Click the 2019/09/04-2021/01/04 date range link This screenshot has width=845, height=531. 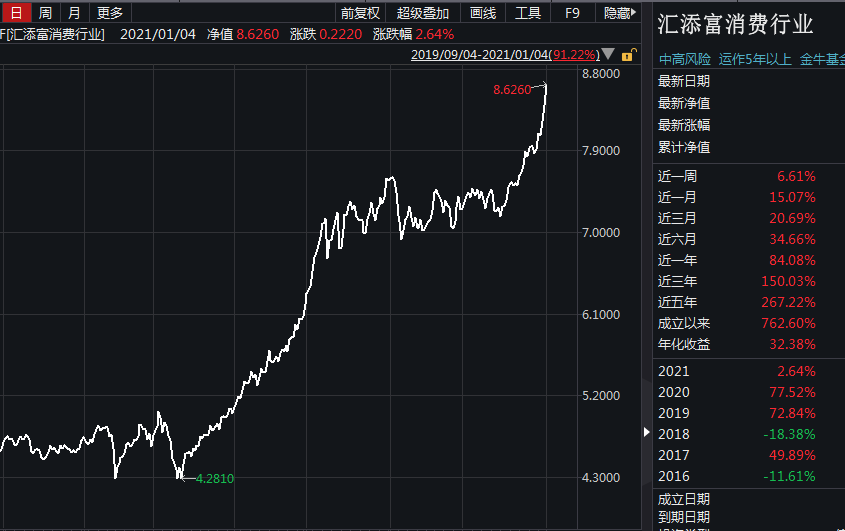505,54
